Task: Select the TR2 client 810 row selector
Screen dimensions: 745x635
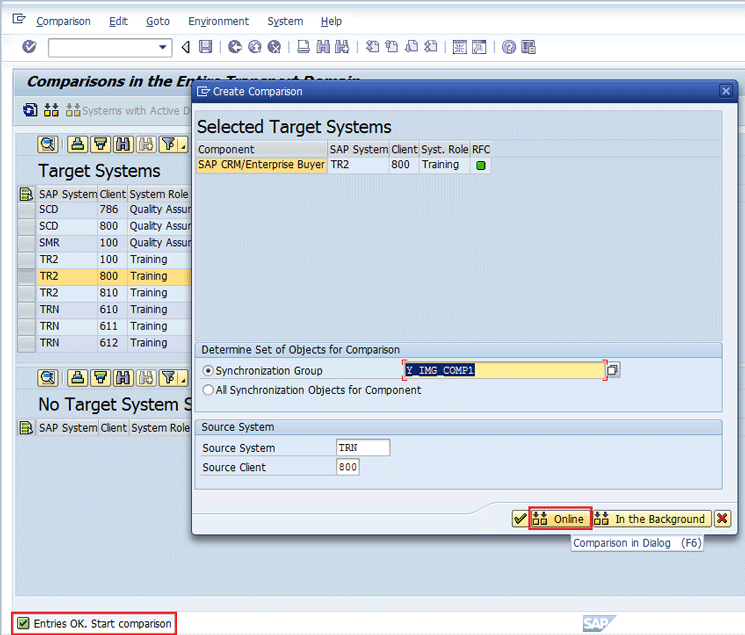Action: pyautogui.click(x=27, y=293)
